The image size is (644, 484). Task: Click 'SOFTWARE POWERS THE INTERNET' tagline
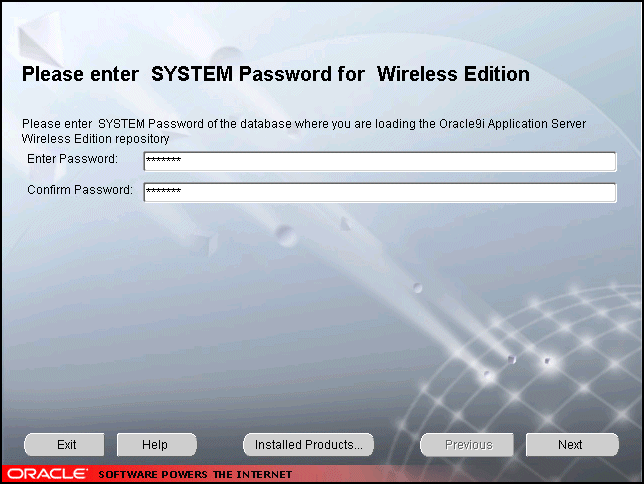click(195, 475)
